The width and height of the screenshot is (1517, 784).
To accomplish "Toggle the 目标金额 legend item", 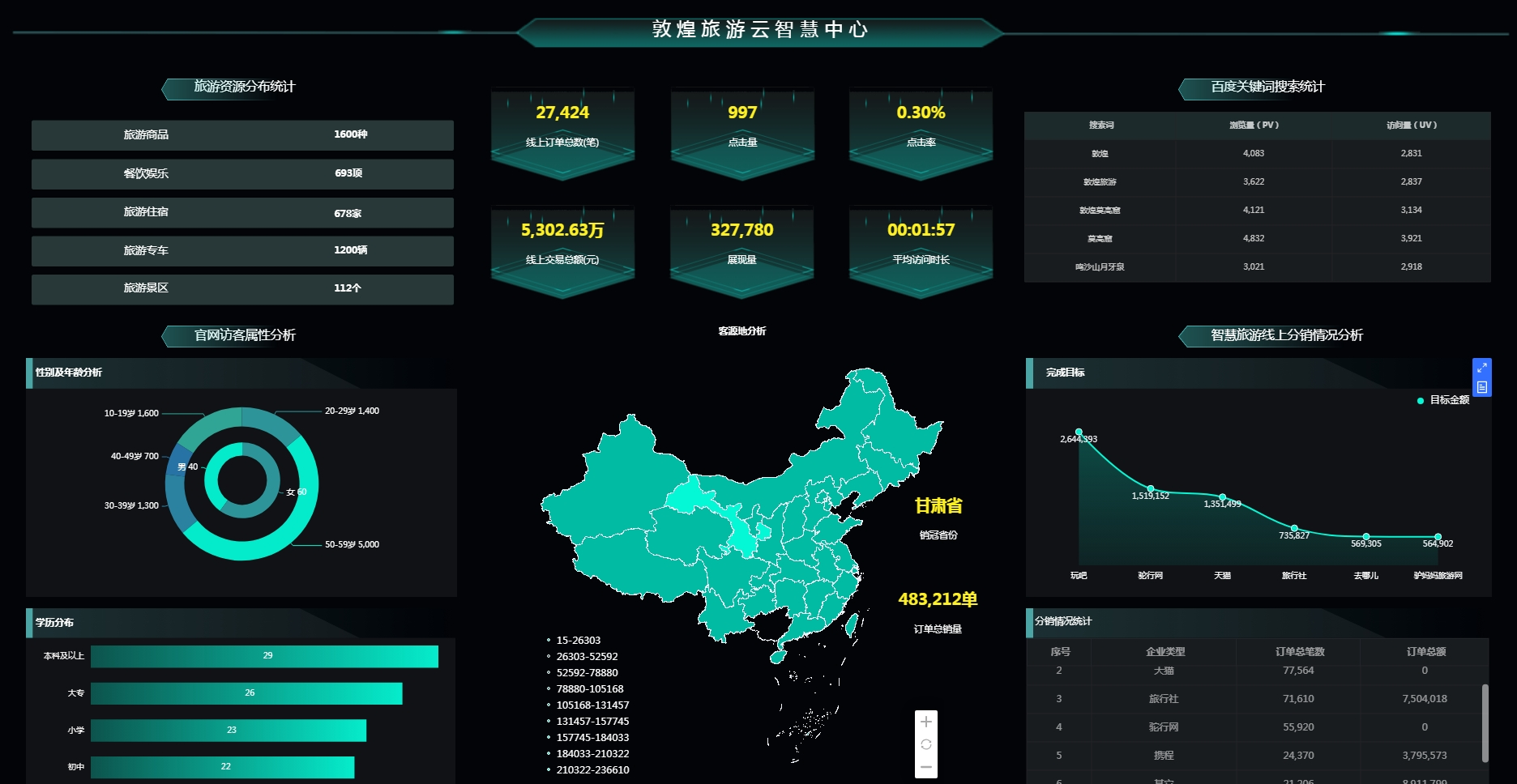I will (x=1443, y=400).
